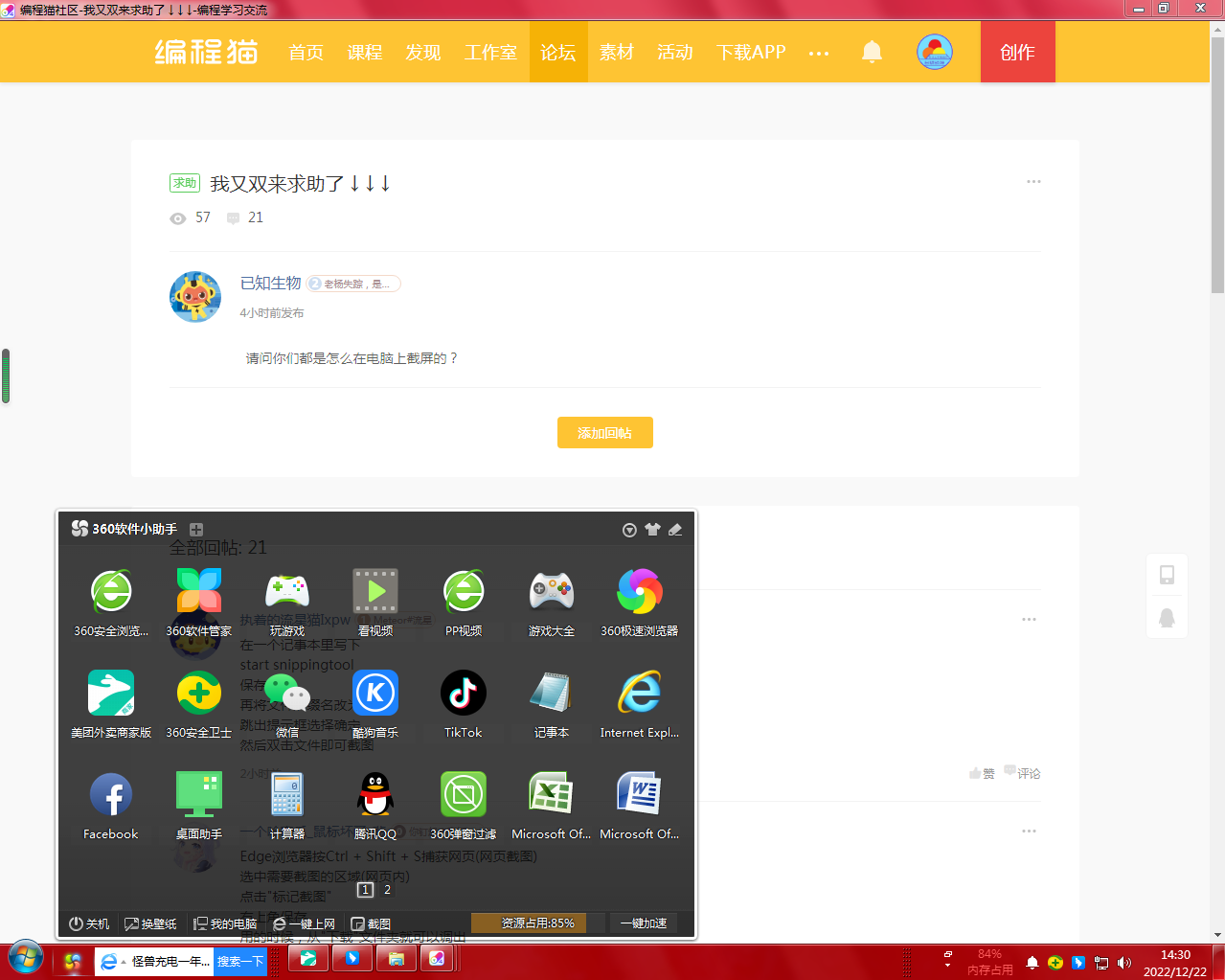Open the skin (shirt) icon in the helper header

pos(652,529)
